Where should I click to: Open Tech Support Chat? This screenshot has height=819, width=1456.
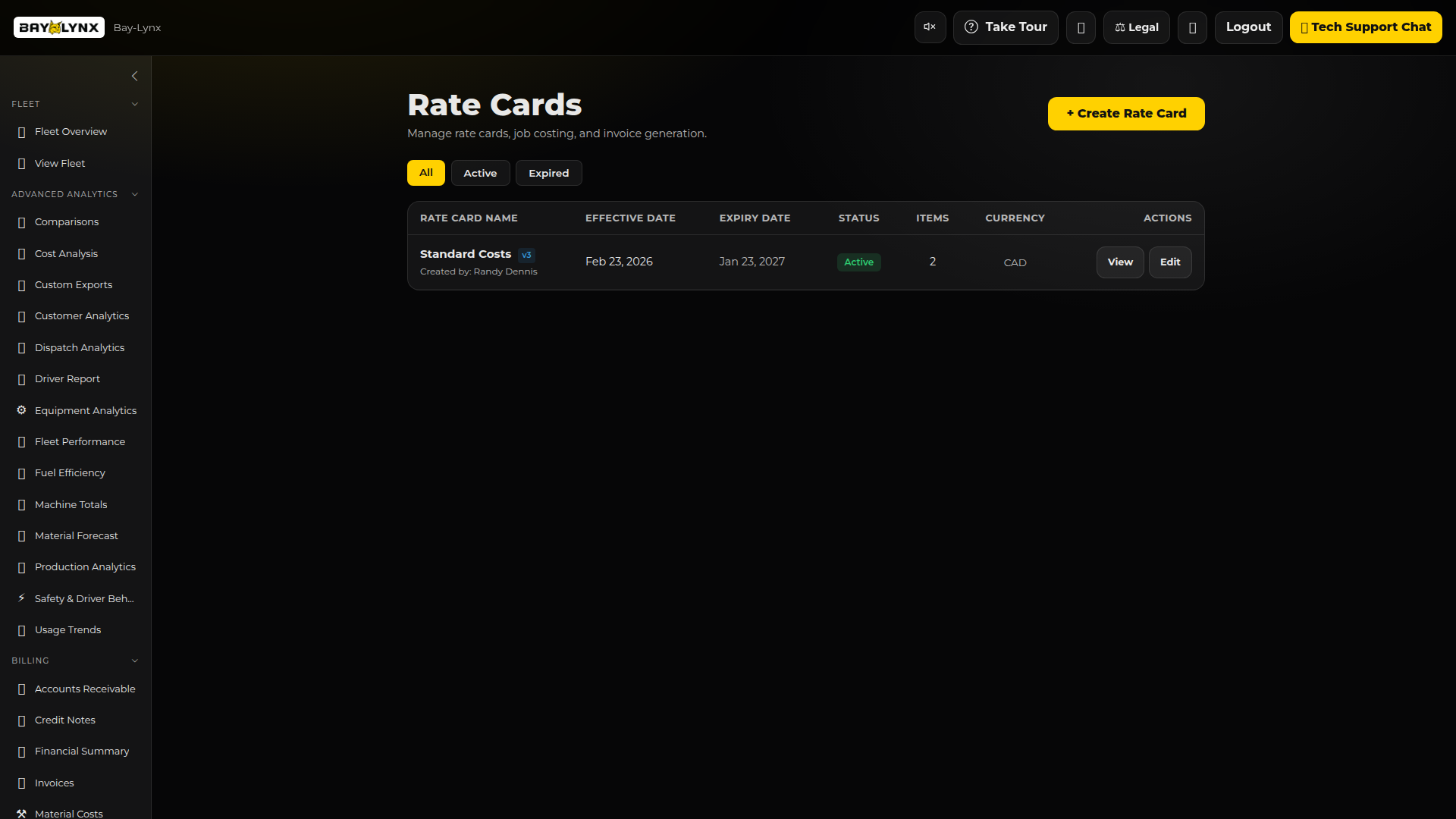tap(1367, 27)
